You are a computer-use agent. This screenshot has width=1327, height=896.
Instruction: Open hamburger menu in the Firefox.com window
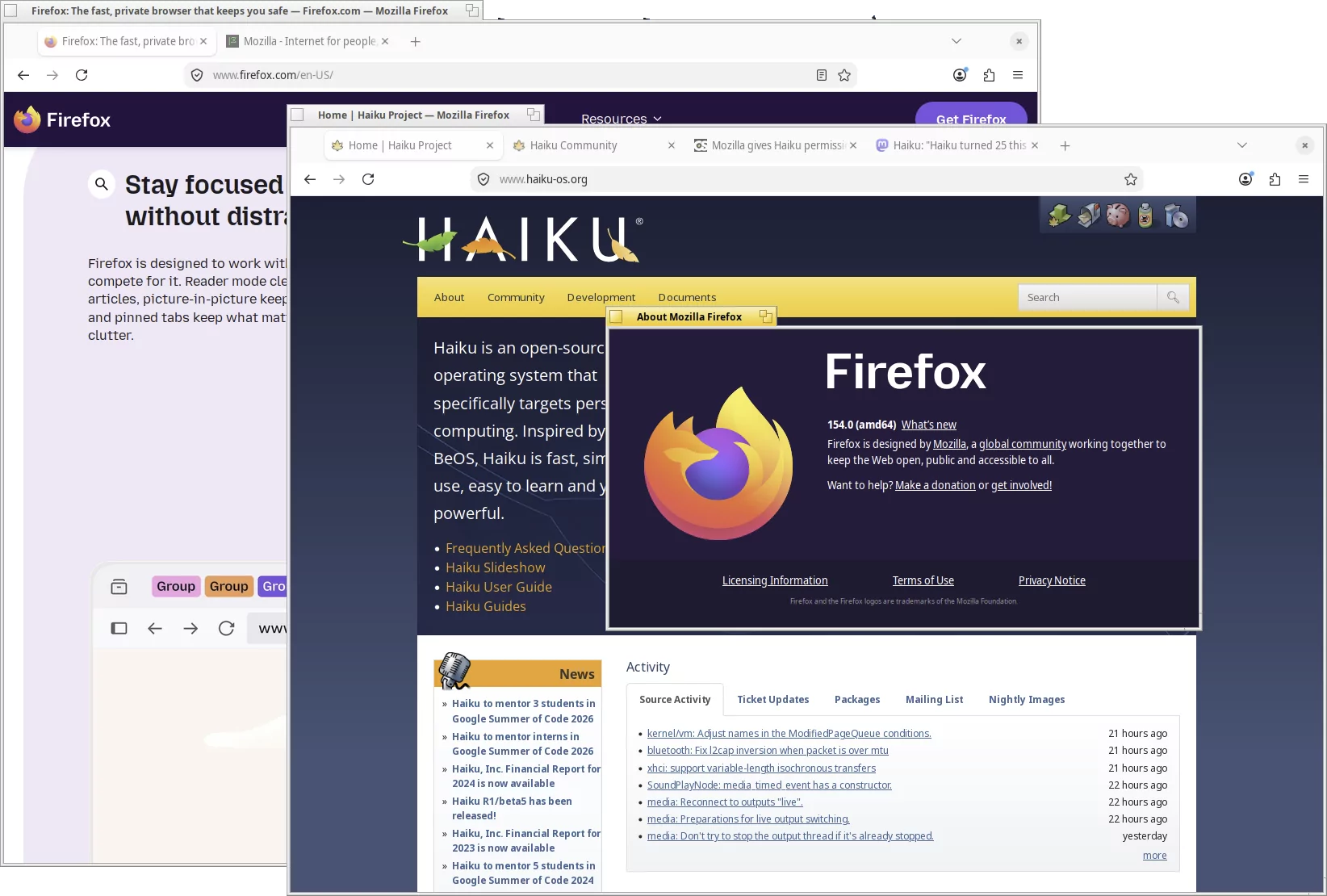click(x=1018, y=75)
